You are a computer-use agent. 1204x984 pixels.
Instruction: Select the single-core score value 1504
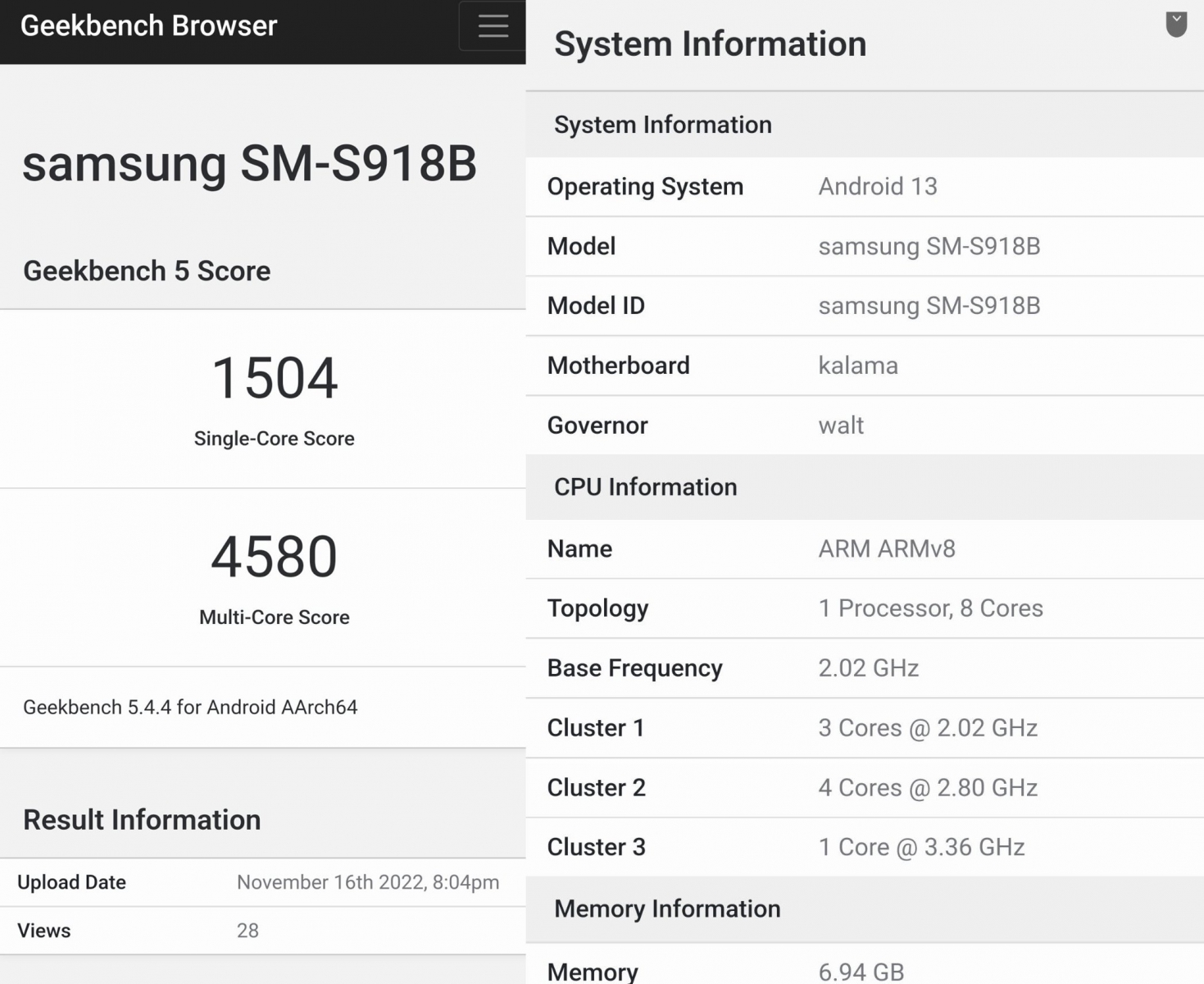275,378
